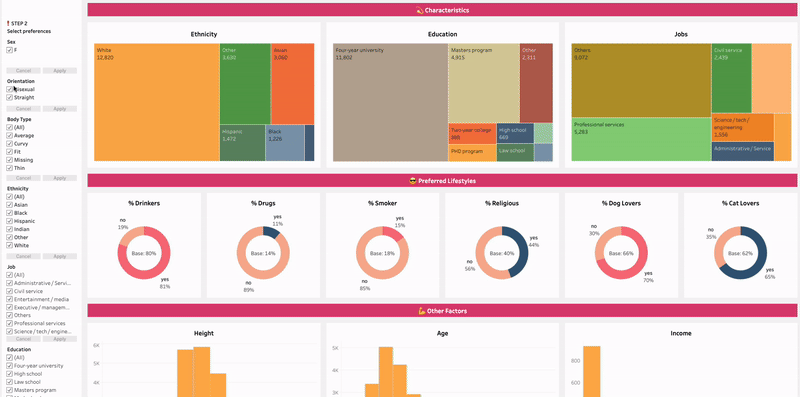800x397 pixels.
Task: Select the Hispanic 1,472 treemap block
Action: [243, 143]
